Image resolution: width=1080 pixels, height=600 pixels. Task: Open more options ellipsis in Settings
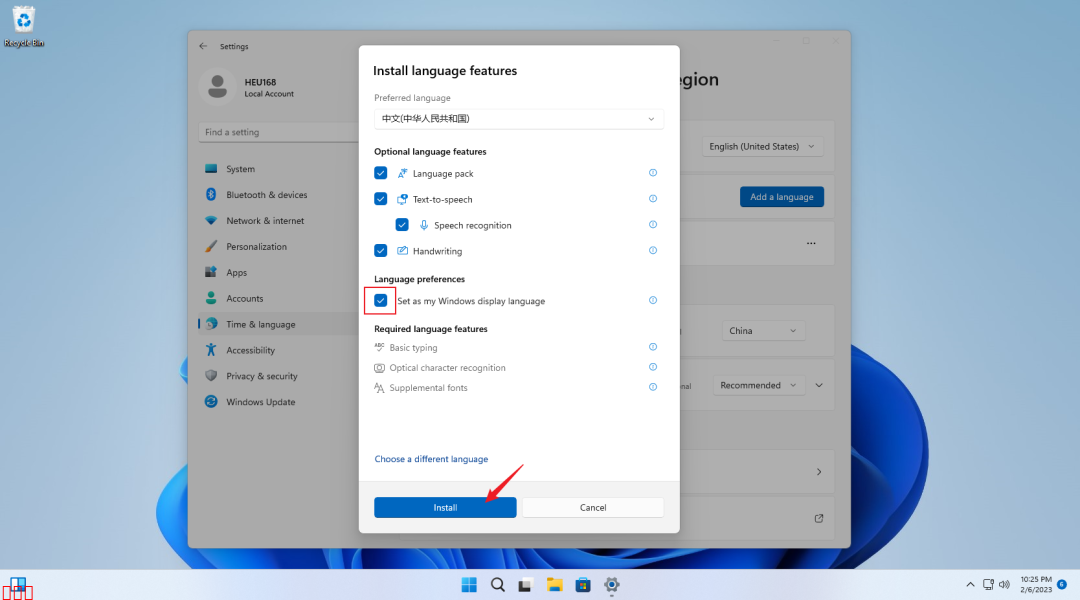pos(811,243)
